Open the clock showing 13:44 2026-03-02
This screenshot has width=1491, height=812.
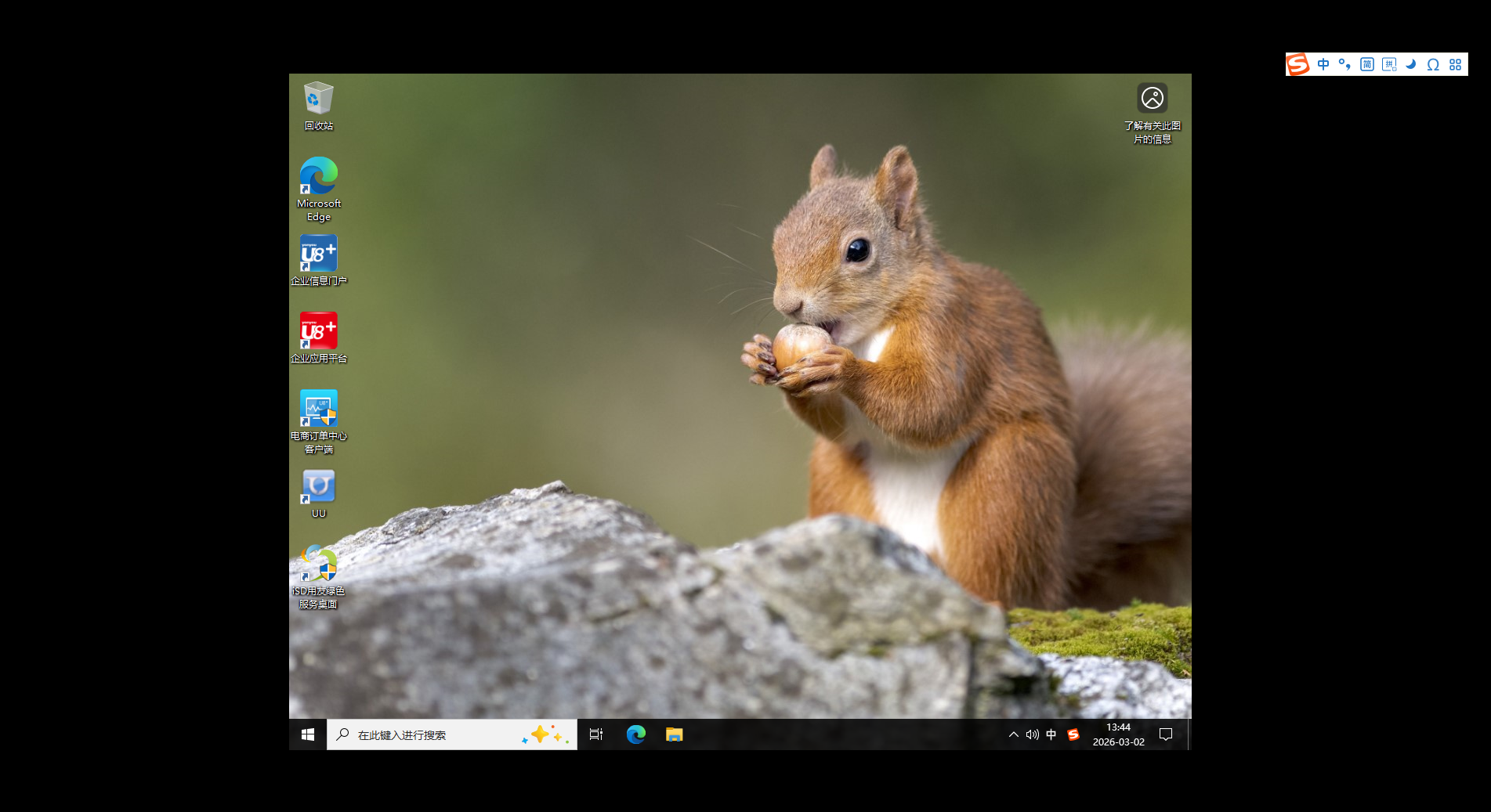click(x=1118, y=734)
